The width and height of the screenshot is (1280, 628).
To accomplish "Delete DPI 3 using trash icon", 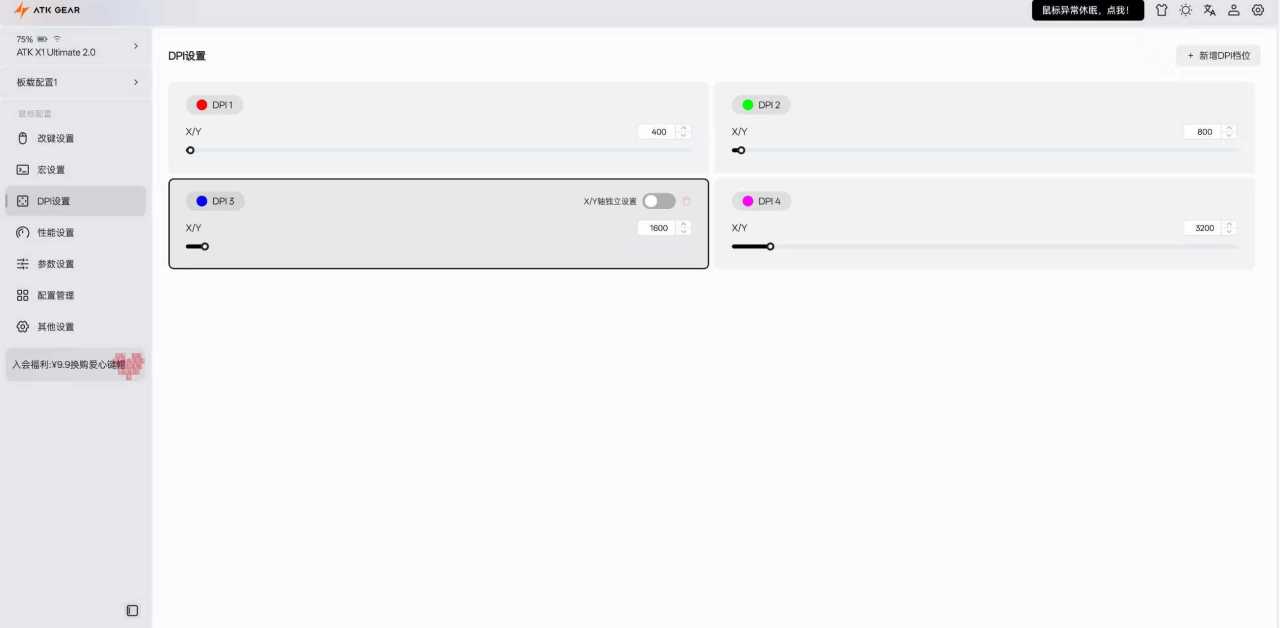I will tap(687, 201).
